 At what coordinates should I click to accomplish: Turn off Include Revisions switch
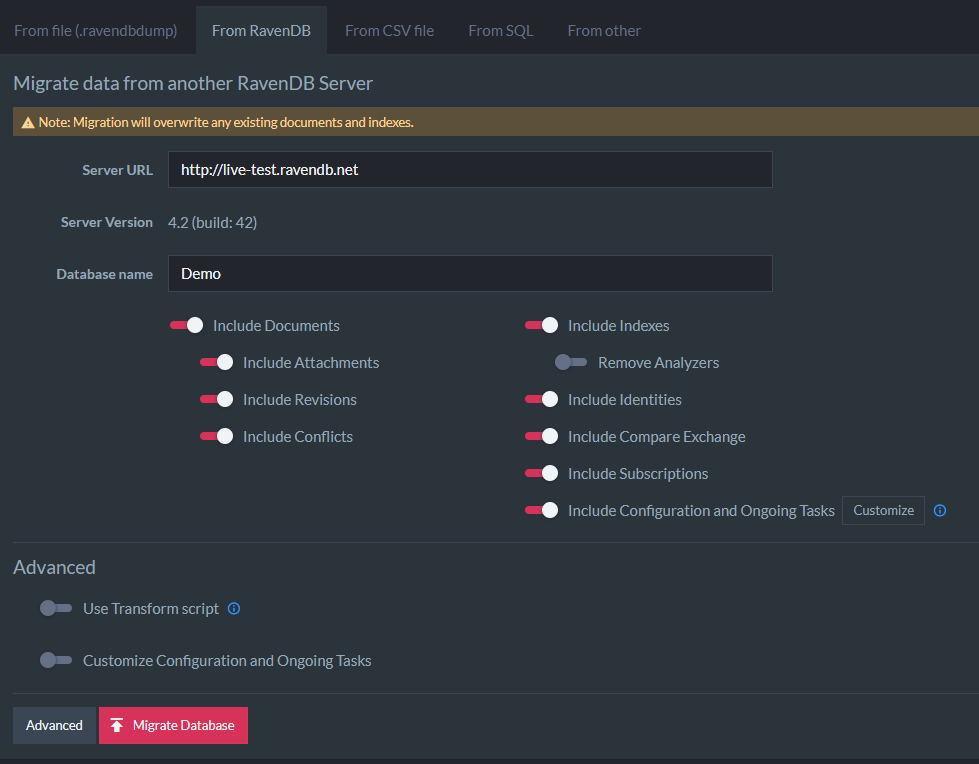coord(216,399)
